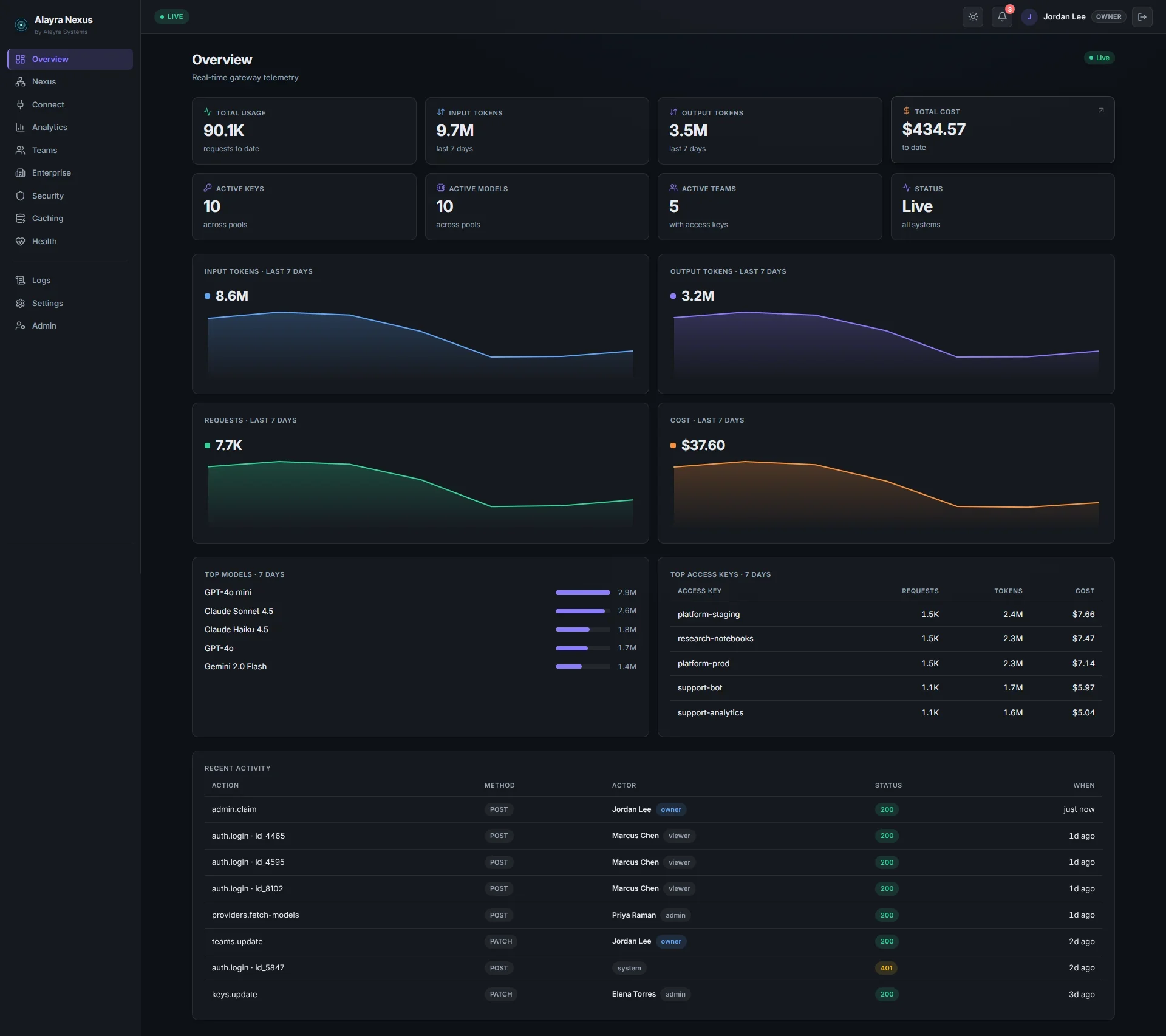Image resolution: width=1166 pixels, height=1036 pixels.
Task: Click the $37.60 cost chart value
Action: coord(703,445)
